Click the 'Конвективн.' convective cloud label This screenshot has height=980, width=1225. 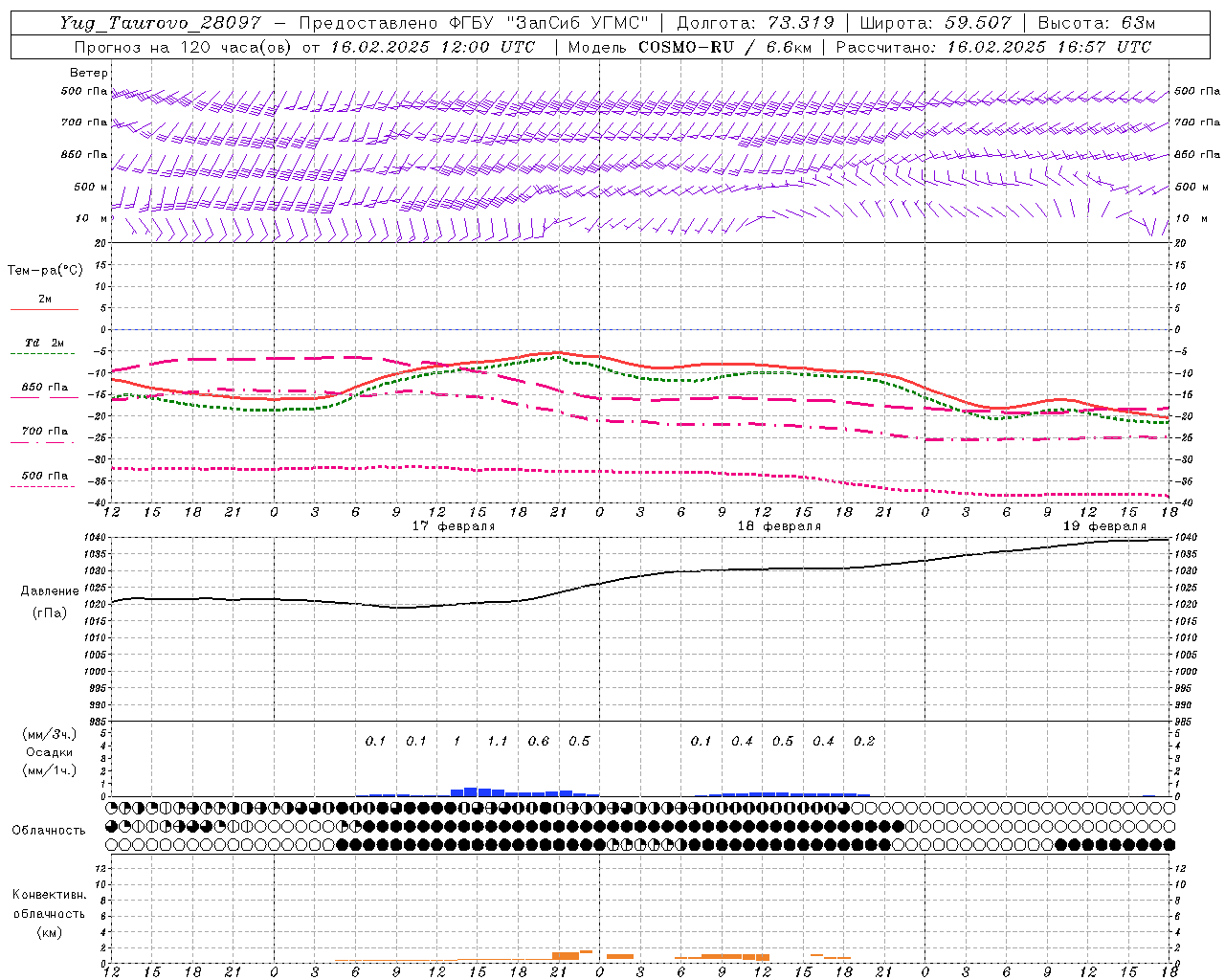click(50, 895)
